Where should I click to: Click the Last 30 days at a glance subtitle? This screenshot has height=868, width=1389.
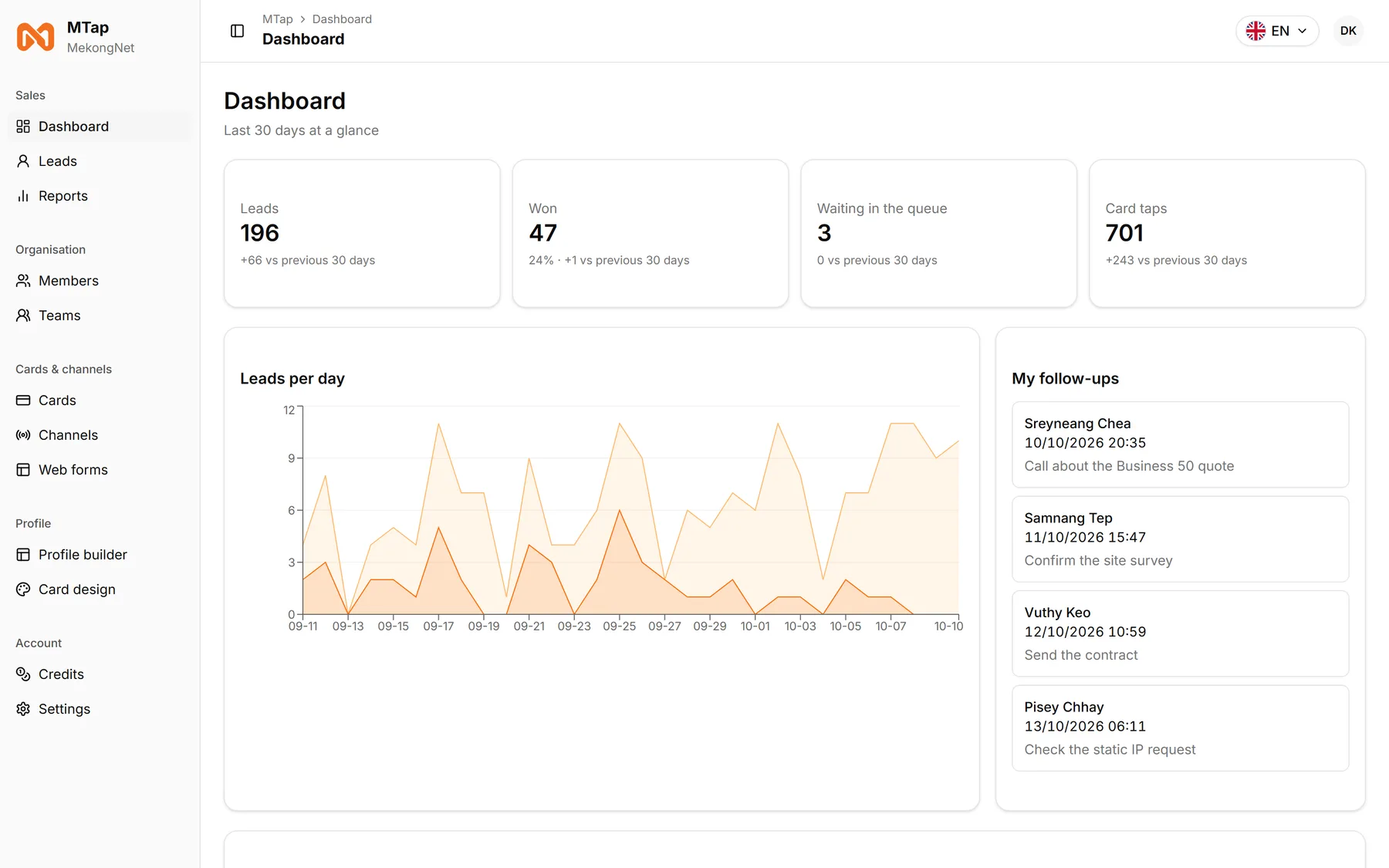(301, 130)
